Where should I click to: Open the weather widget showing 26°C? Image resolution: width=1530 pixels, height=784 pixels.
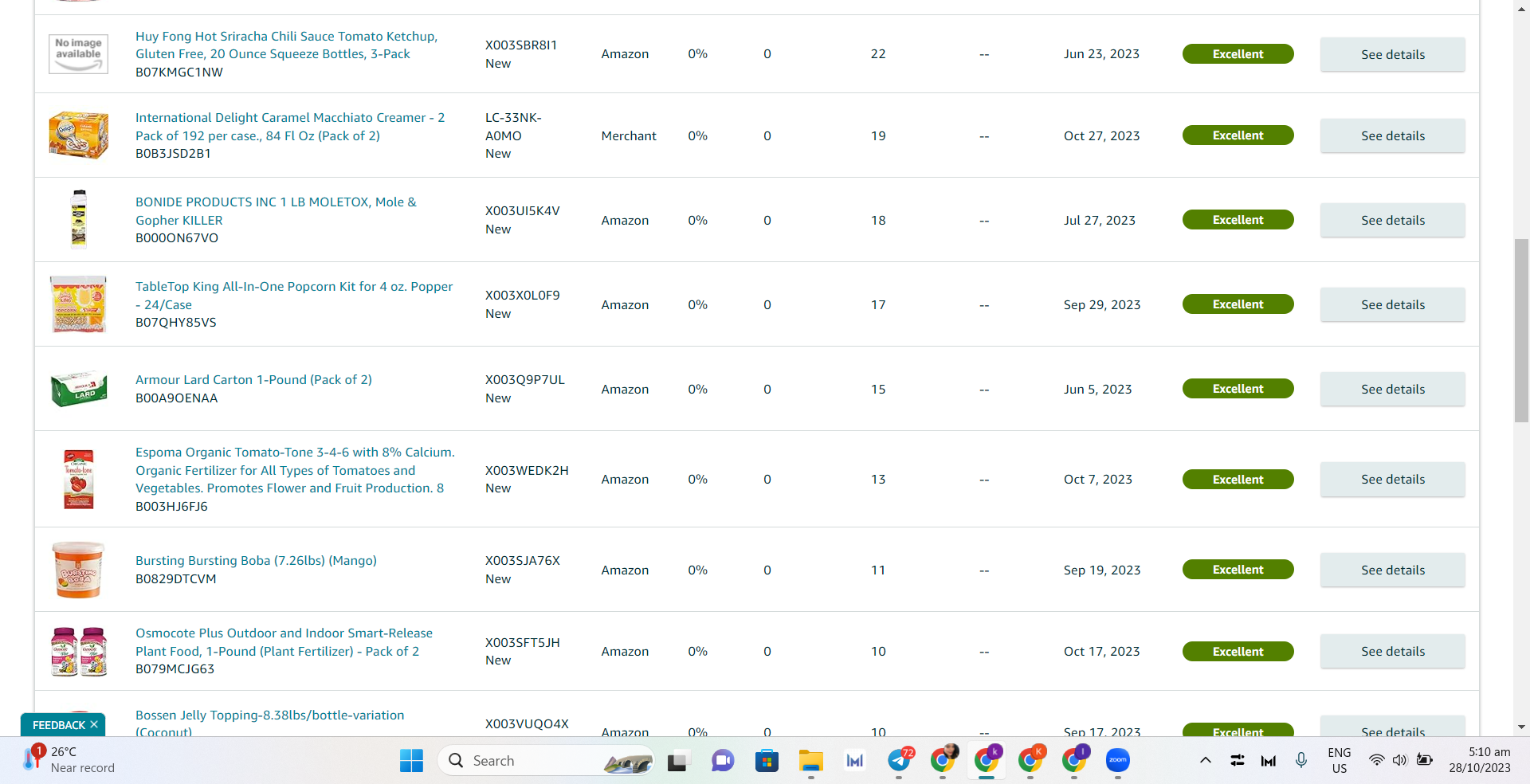click(69, 760)
